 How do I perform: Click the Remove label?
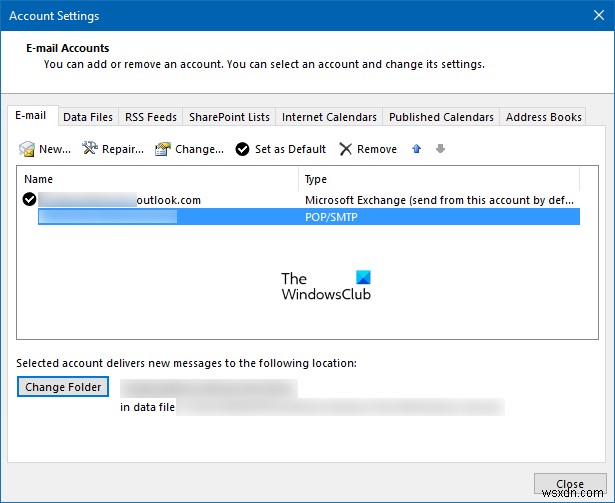click(377, 149)
